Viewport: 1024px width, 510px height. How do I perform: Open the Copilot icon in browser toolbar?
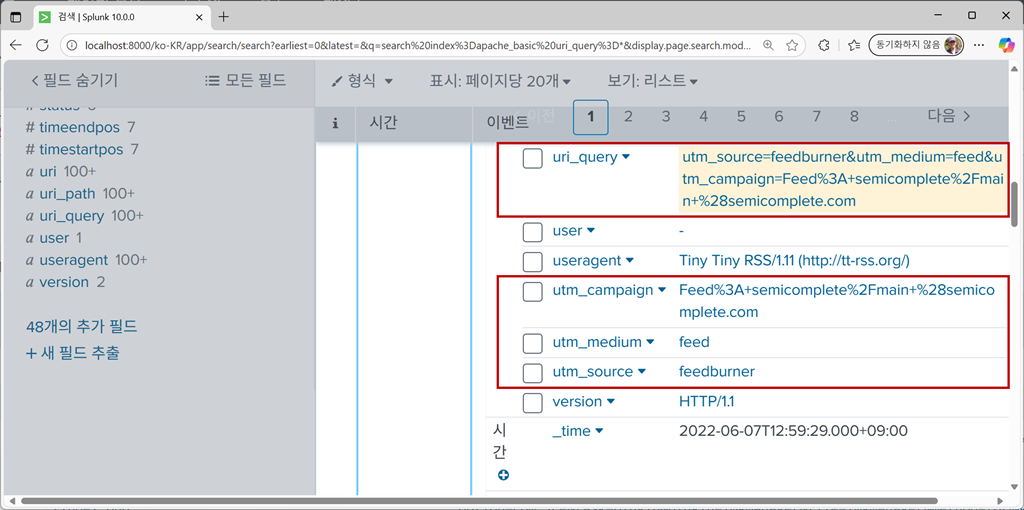click(1006, 45)
